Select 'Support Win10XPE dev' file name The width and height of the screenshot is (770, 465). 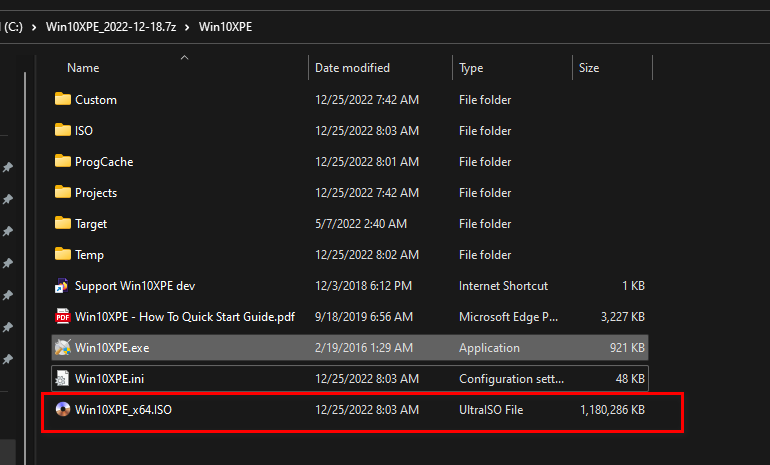135,286
